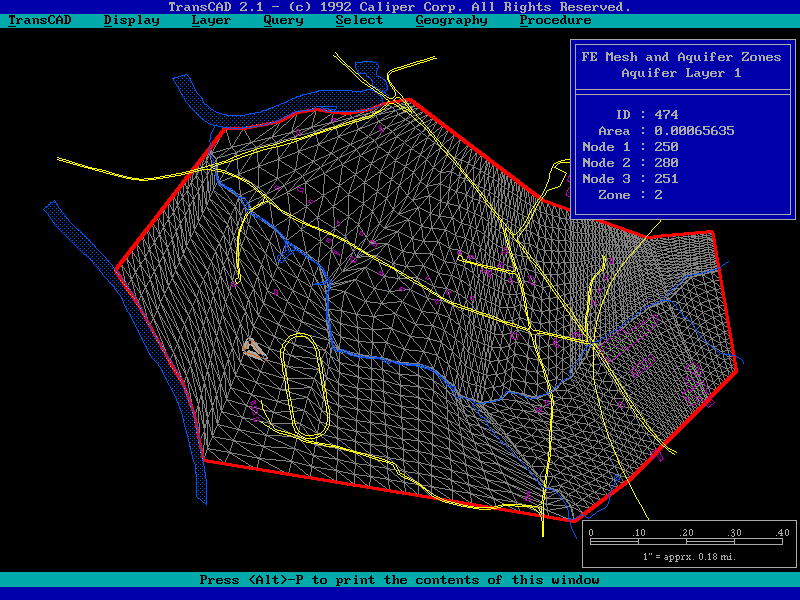Open the Display menu
This screenshot has width=800, height=600.
(131, 20)
